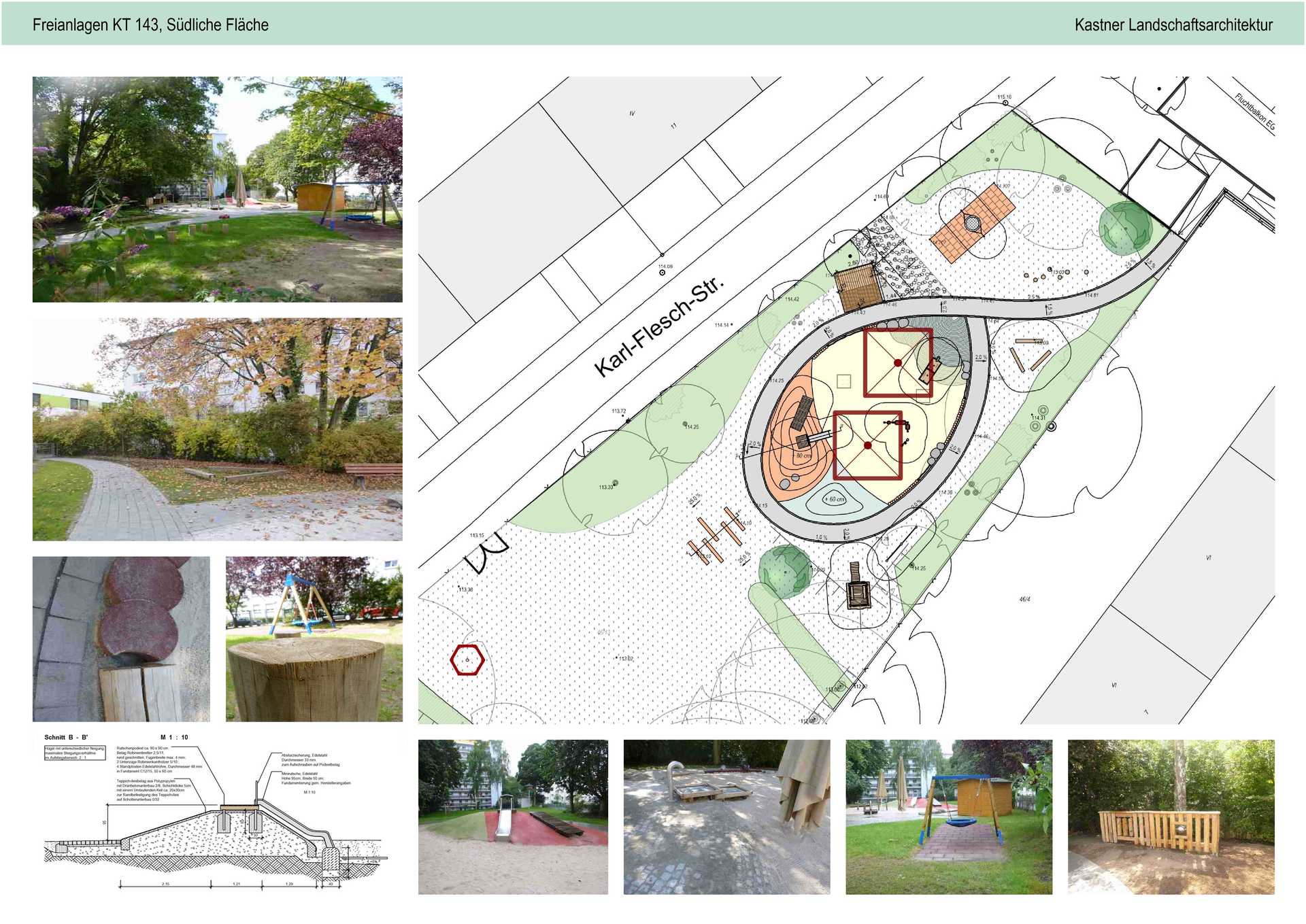
Task: Select the upper red square sunshade symbol
Action: [x=898, y=362]
